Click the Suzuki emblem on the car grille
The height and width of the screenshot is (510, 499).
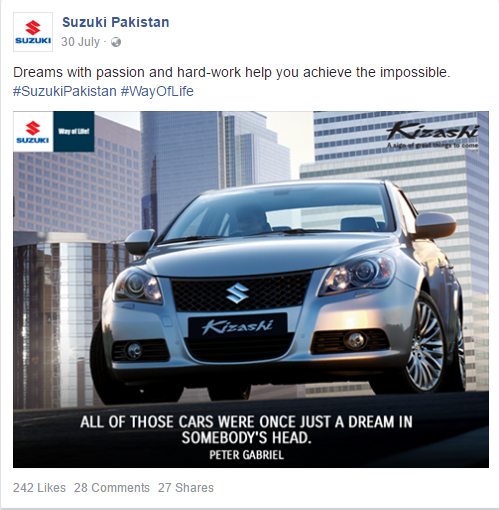tap(237, 293)
